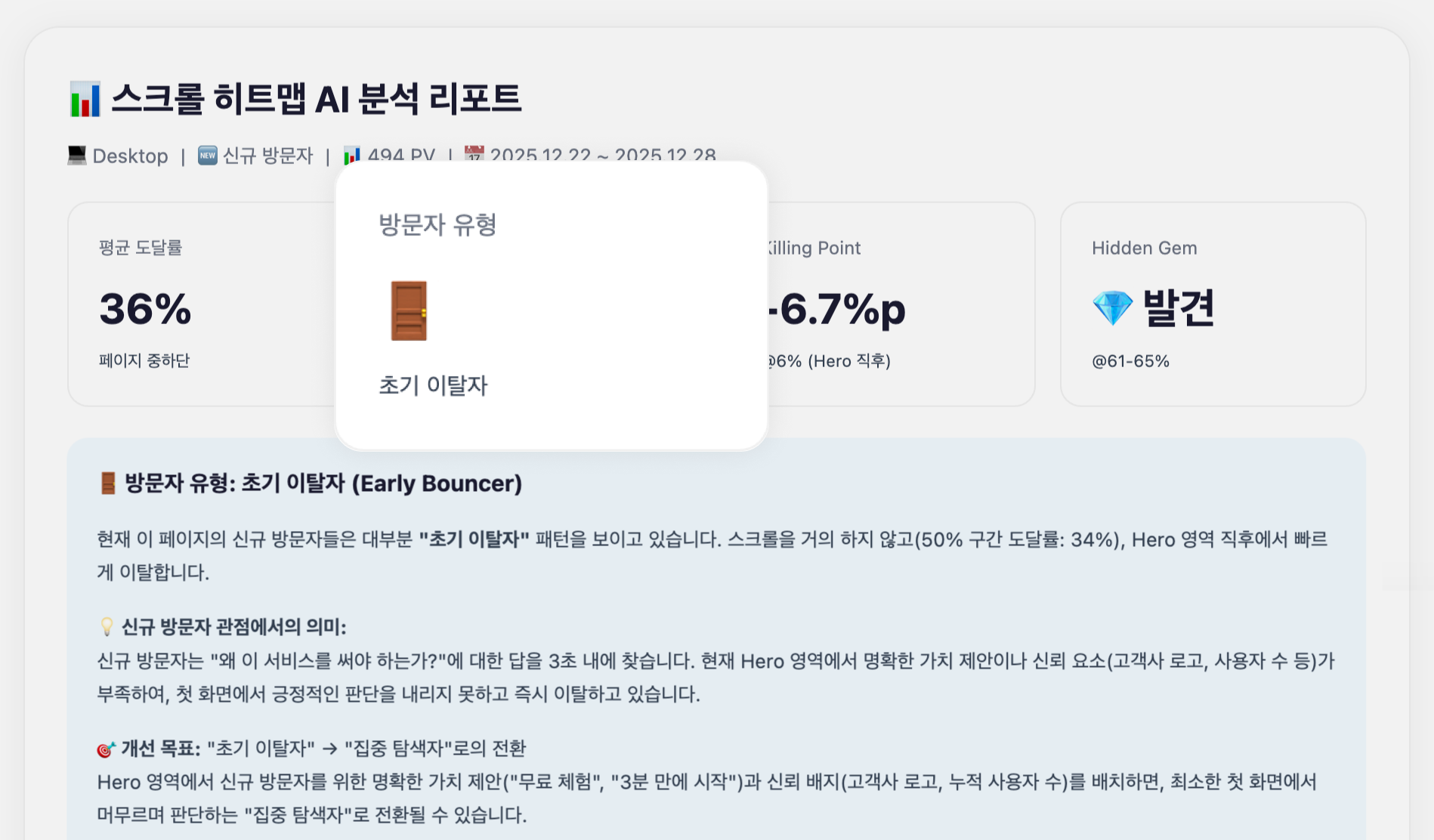Click the large door icon in 방문자 유형 card
The image size is (1434, 840).
(x=409, y=310)
